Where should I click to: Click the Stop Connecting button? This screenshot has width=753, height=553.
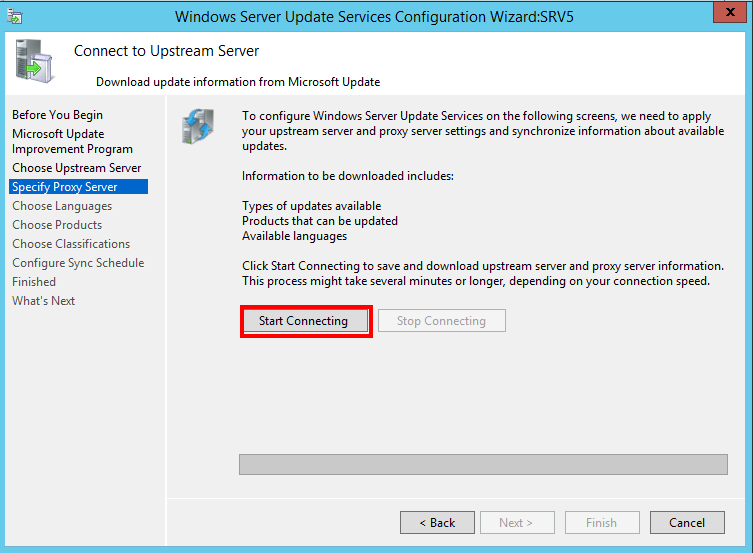click(442, 321)
